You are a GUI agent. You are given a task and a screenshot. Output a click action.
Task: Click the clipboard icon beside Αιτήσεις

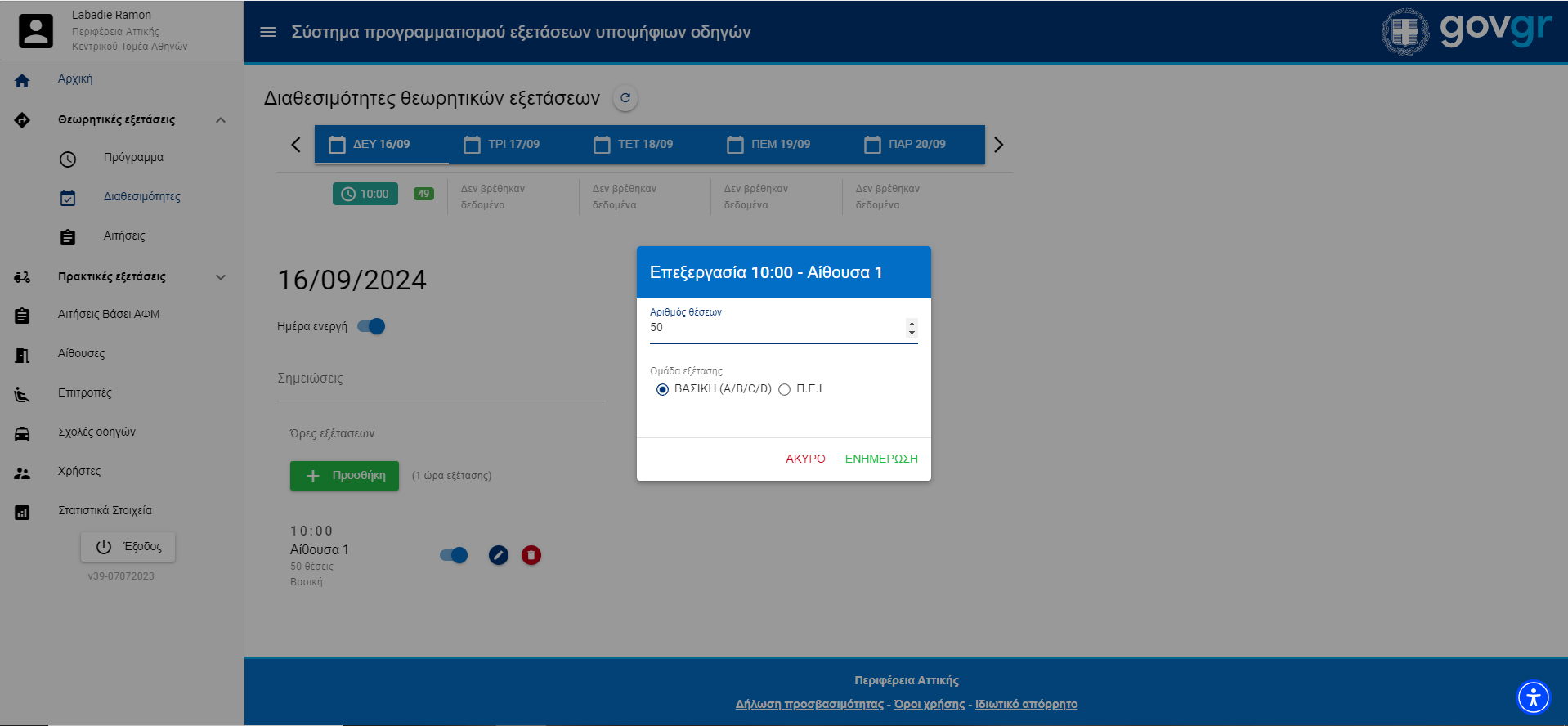click(68, 237)
